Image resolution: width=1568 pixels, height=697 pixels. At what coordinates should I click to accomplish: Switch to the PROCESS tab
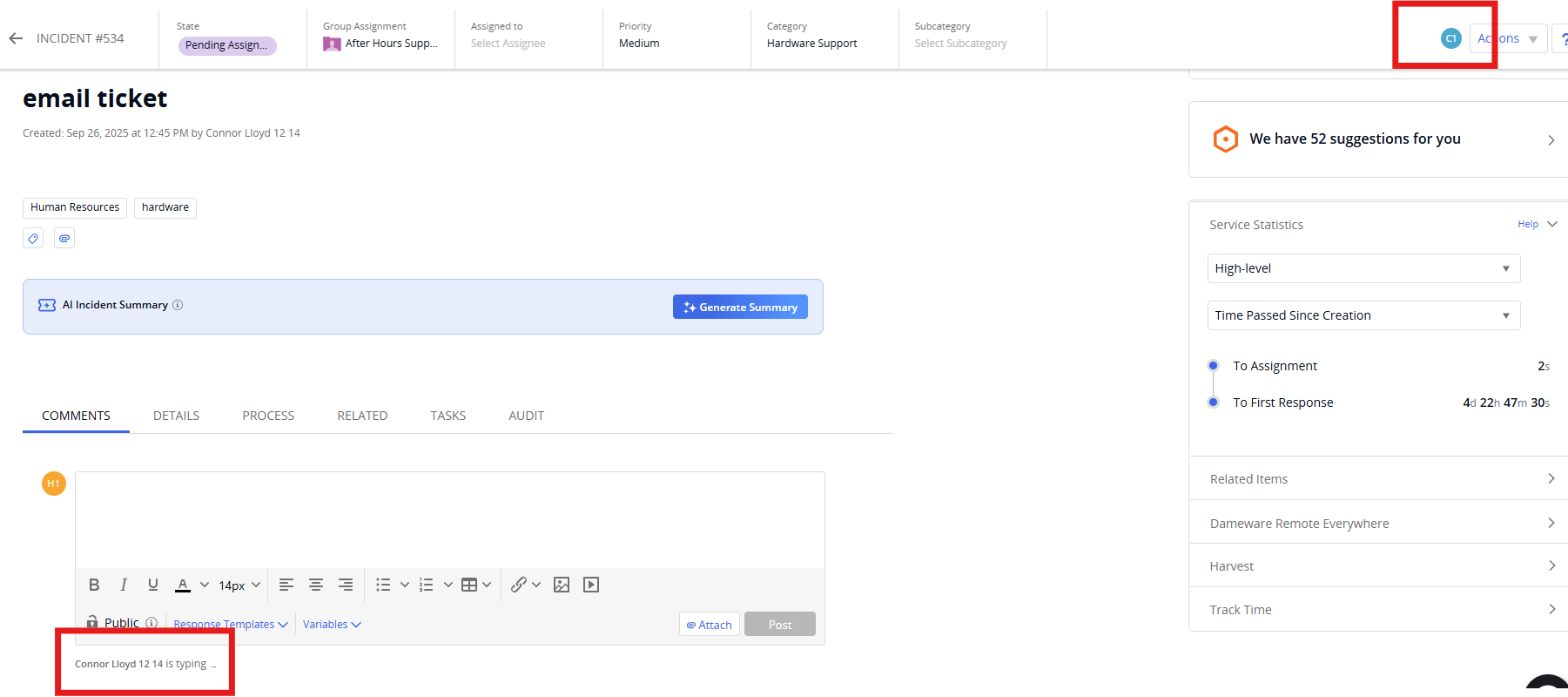(x=268, y=416)
